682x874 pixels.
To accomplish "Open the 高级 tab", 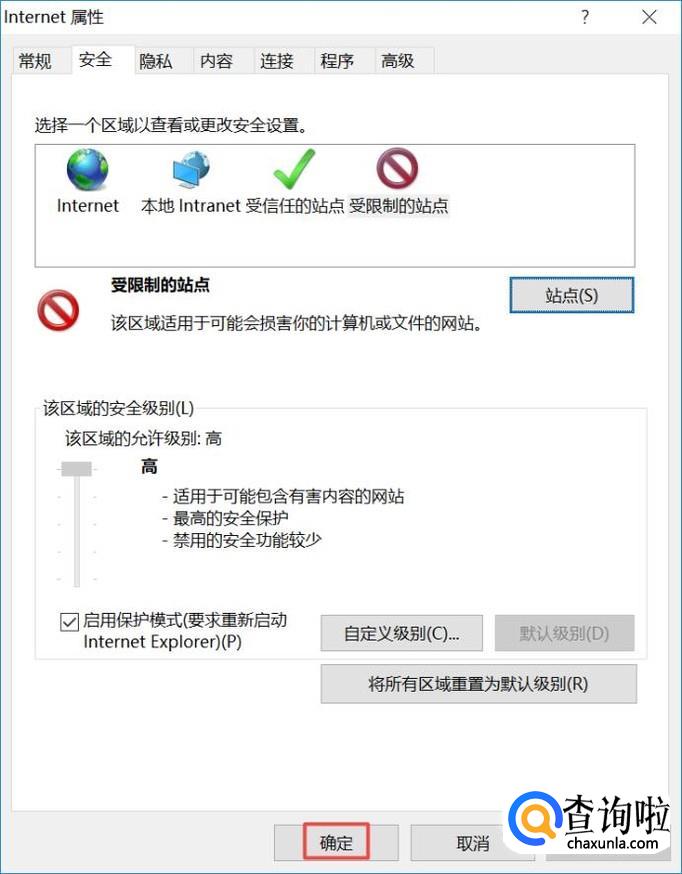I will pos(397,61).
